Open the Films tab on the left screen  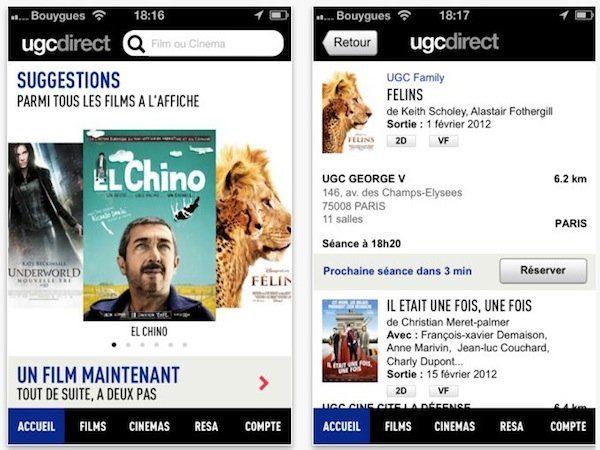93,426
